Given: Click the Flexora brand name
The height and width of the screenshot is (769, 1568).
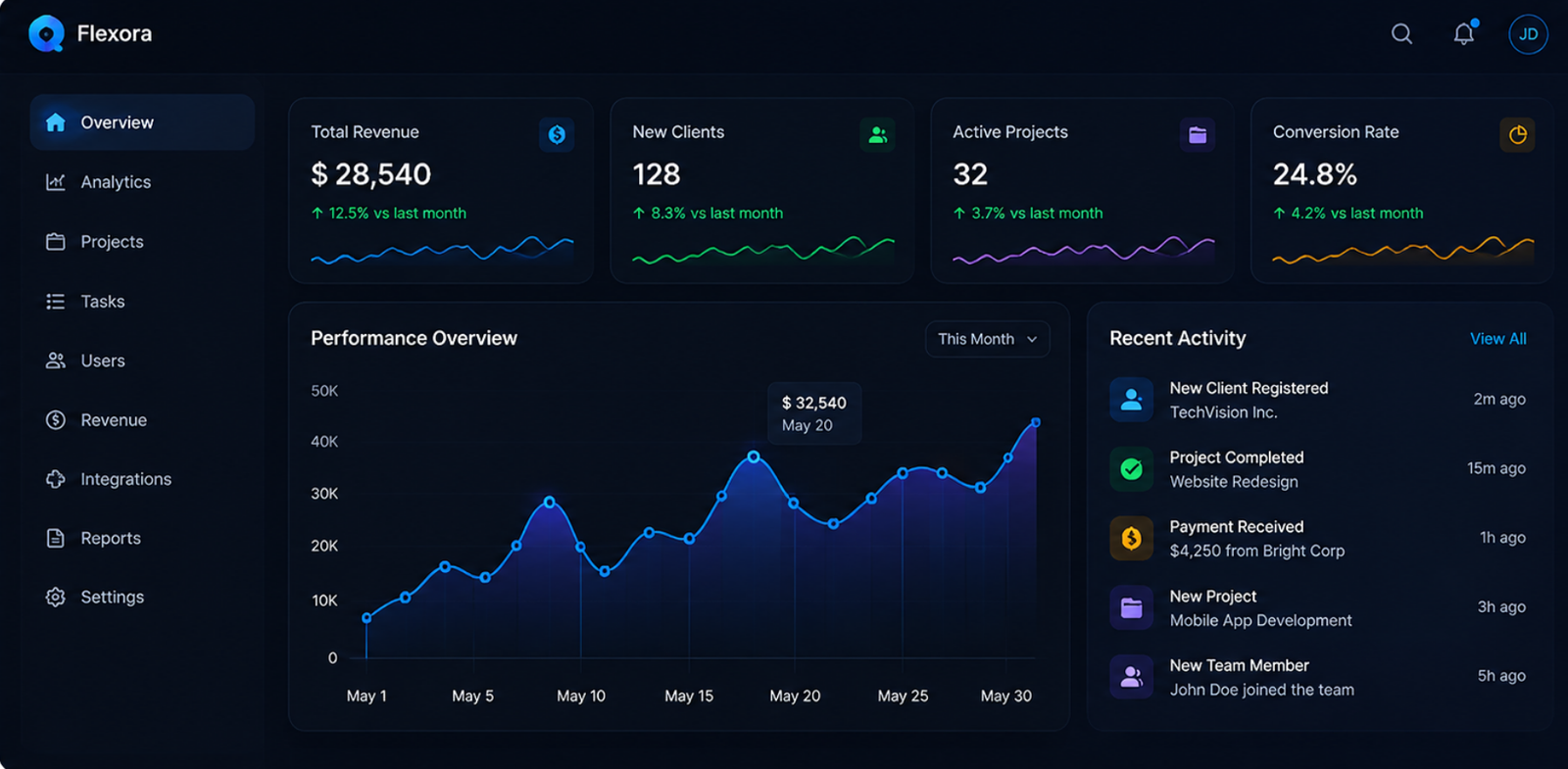Looking at the screenshot, I should click(x=115, y=34).
